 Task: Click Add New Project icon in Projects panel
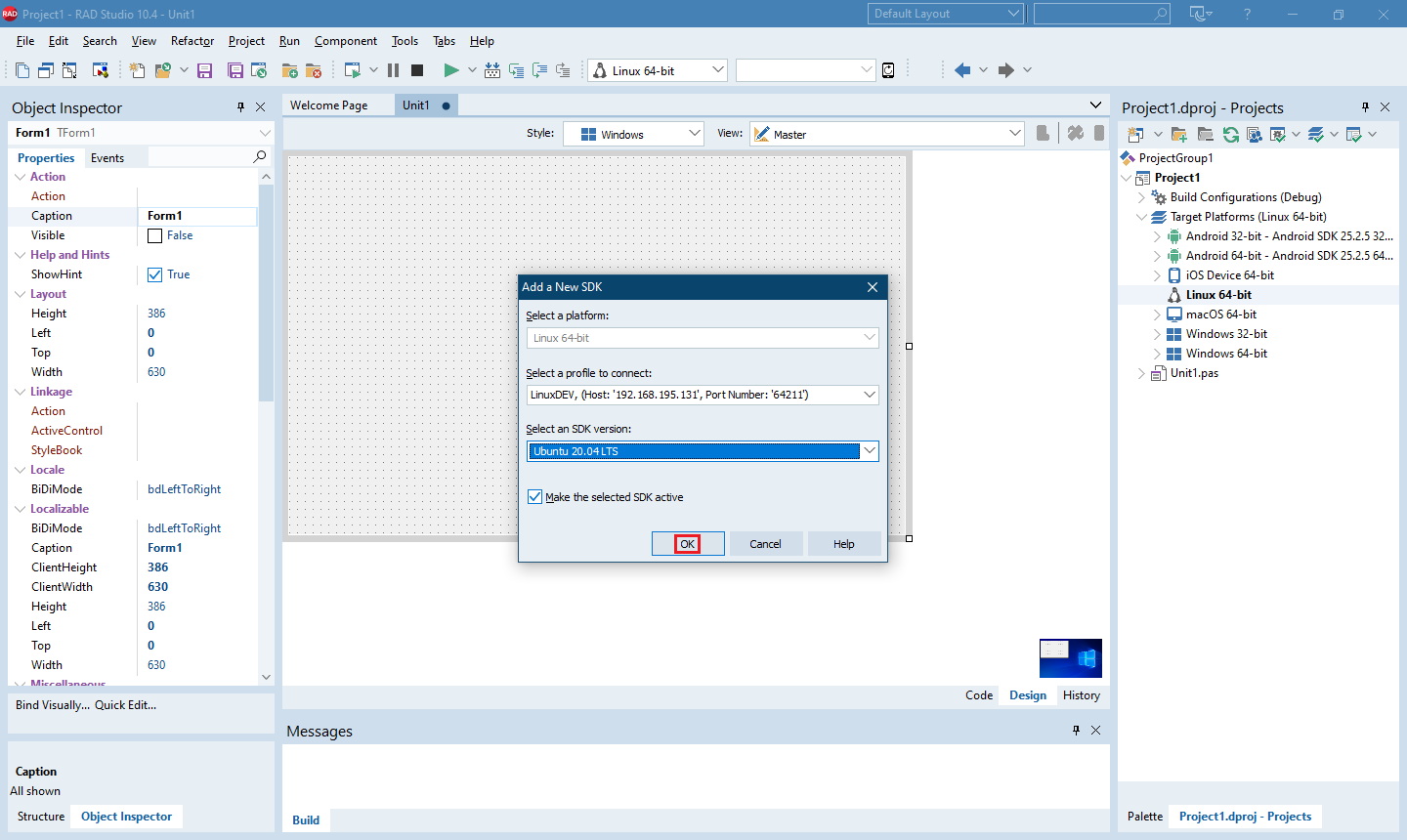pos(1134,134)
